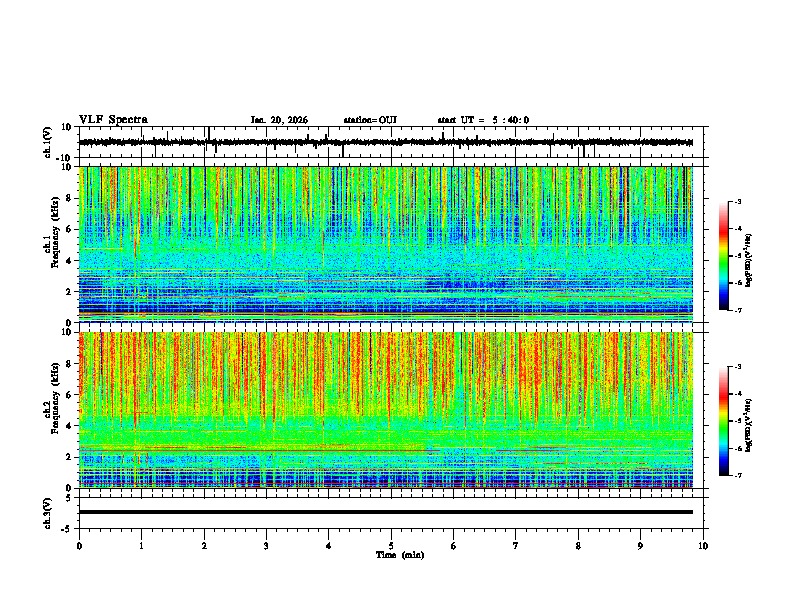Click time axis tick label "9"
The width and height of the screenshot is (792, 612).
[x=640, y=546]
